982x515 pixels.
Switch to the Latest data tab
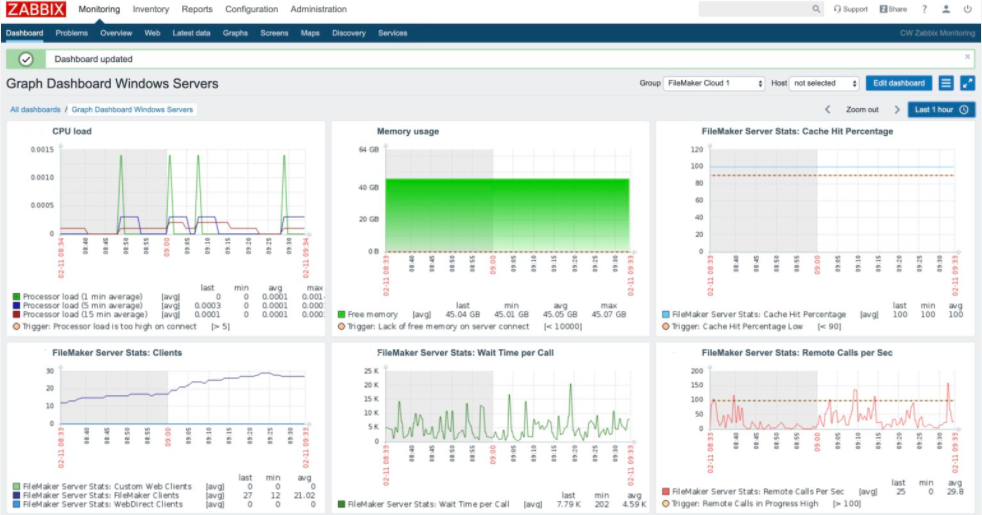point(191,33)
